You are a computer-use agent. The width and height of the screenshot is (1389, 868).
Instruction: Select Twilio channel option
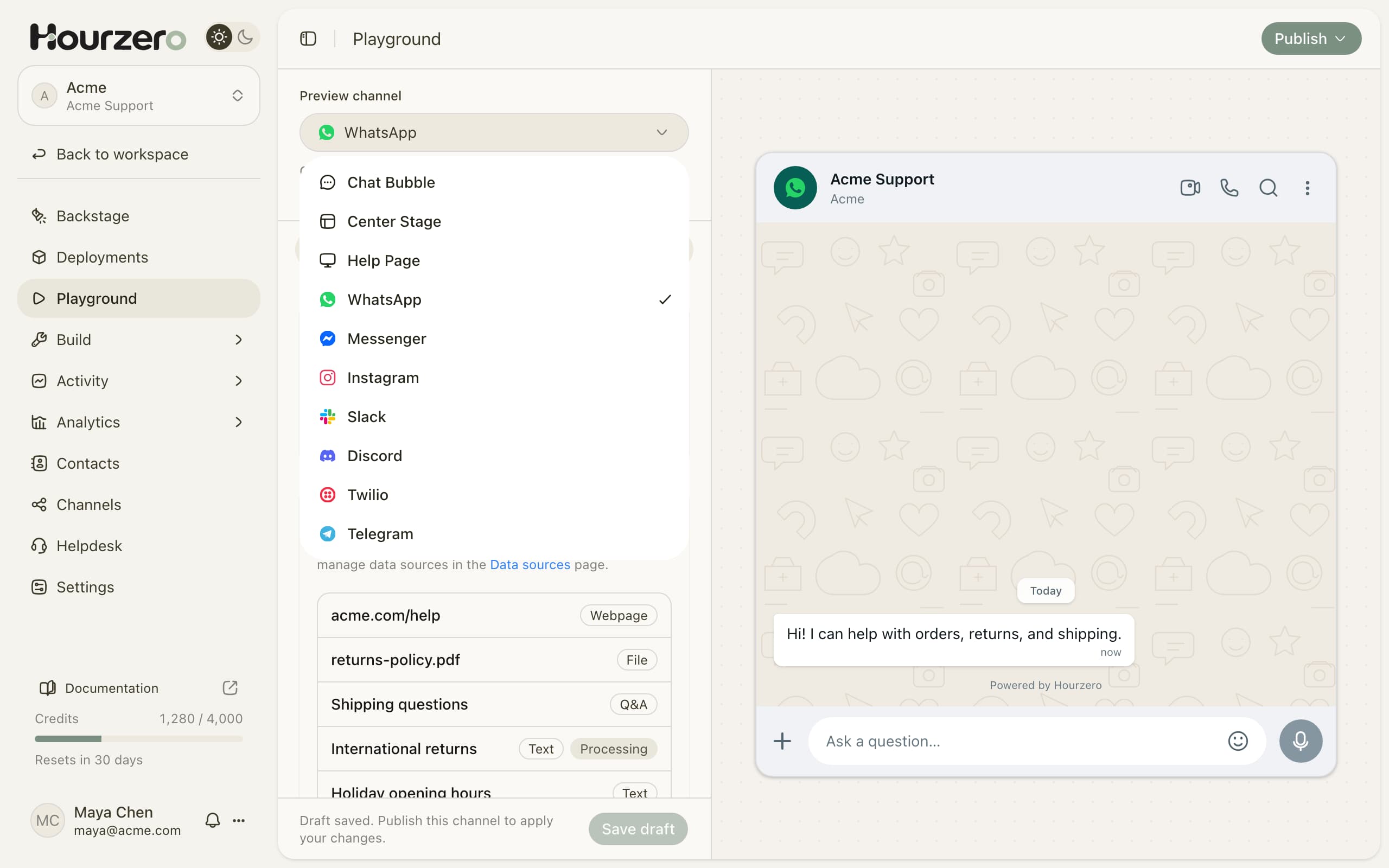(494, 495)
